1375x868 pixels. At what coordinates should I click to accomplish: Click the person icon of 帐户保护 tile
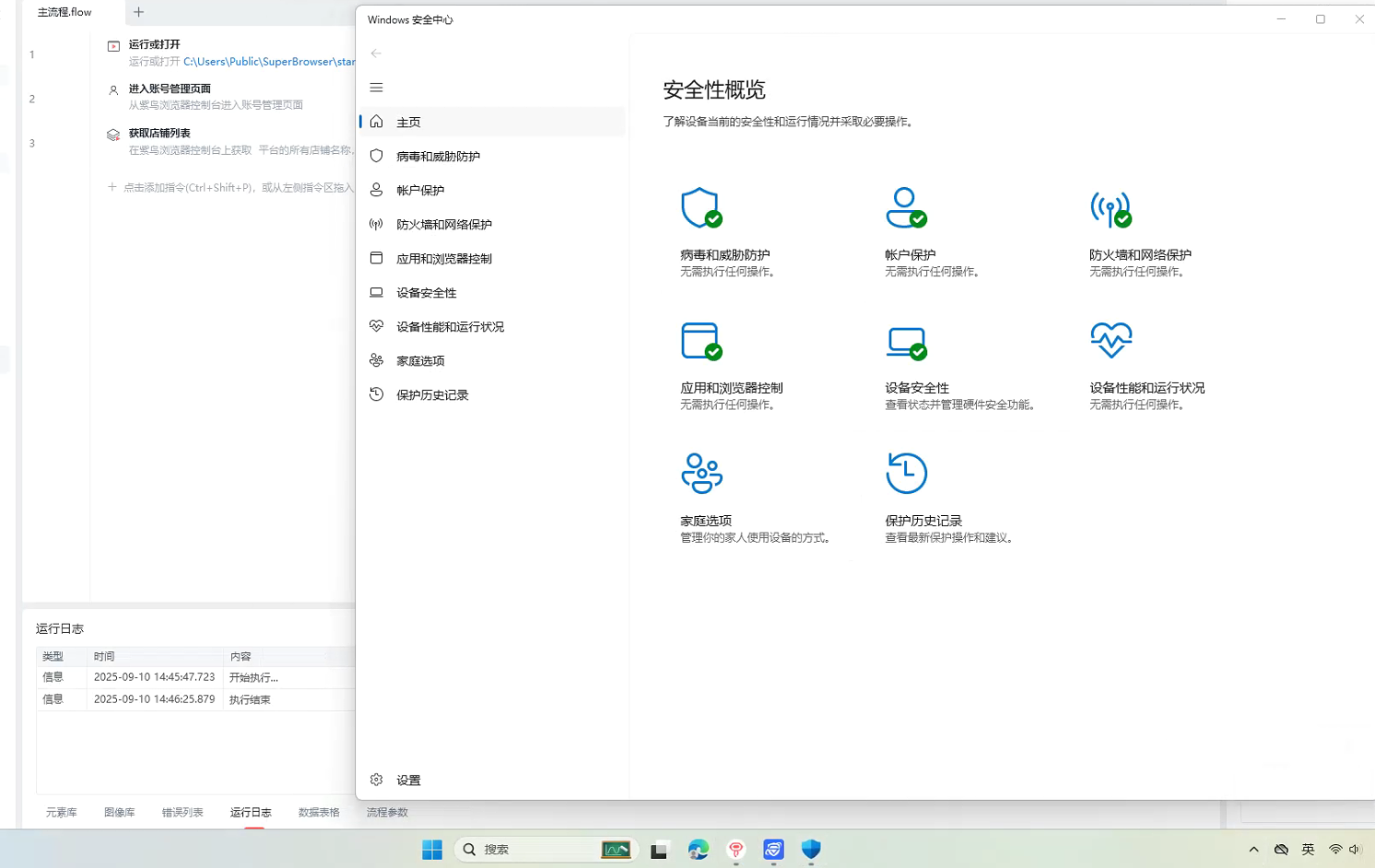[906, 208]
